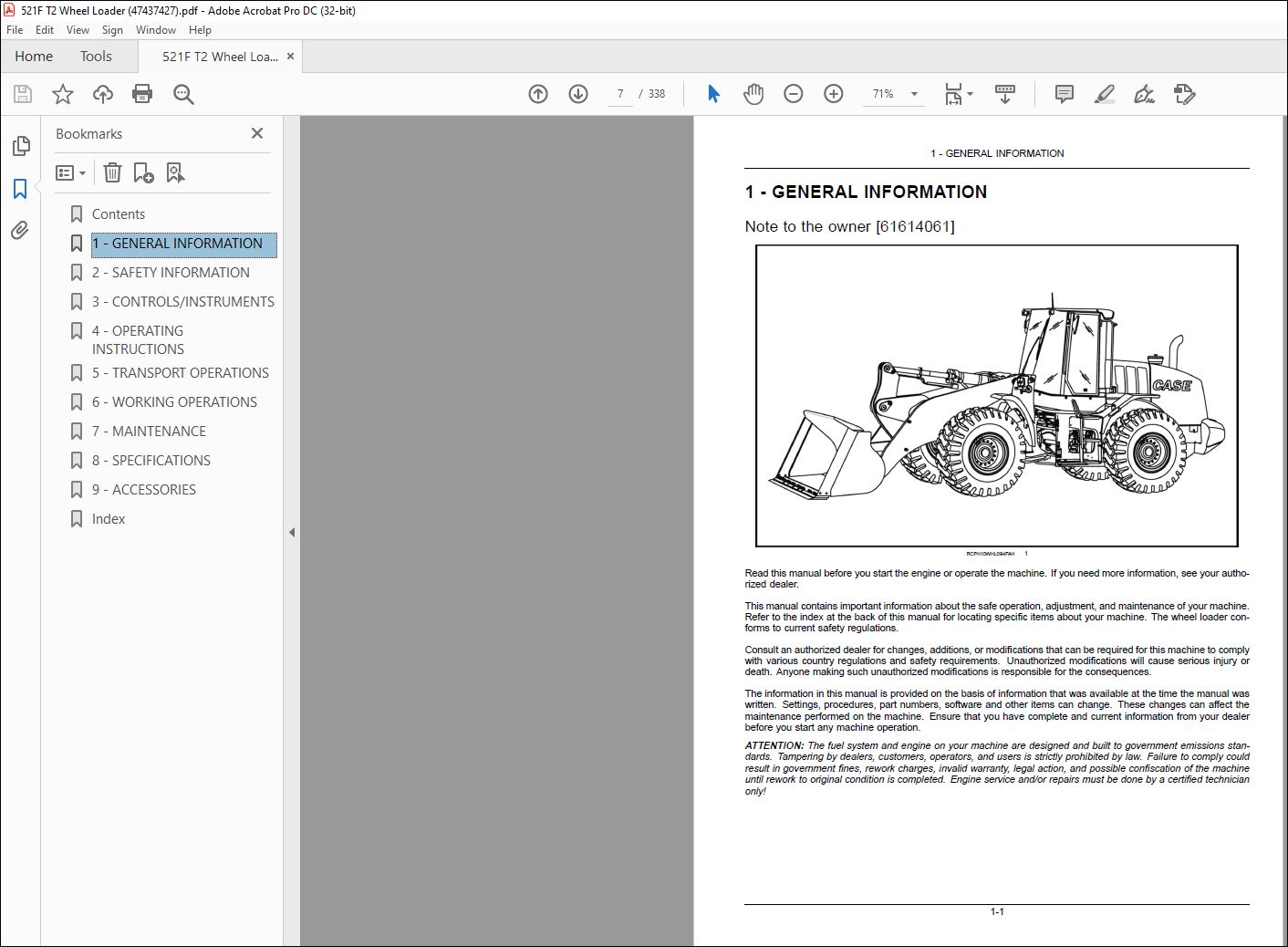The height and width of the screenshot is (947, 1288).
Task: Zoom in with the plus button
Action: click(x=834, y=94)
